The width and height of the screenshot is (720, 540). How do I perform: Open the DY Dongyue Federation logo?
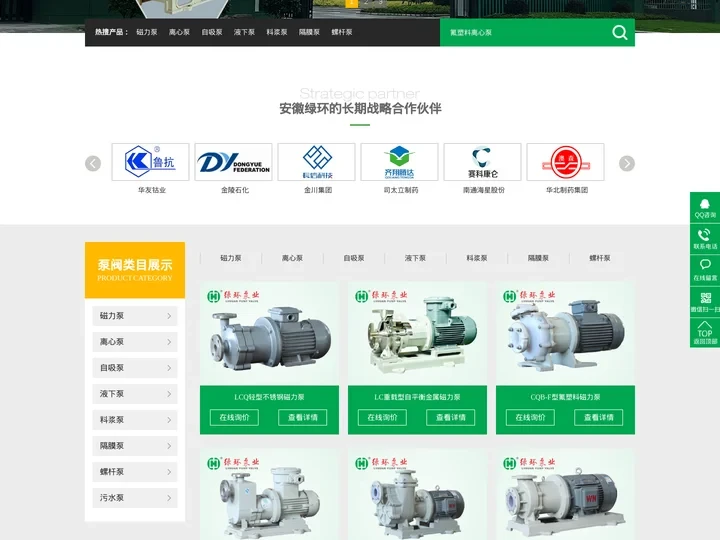point(233,162)
